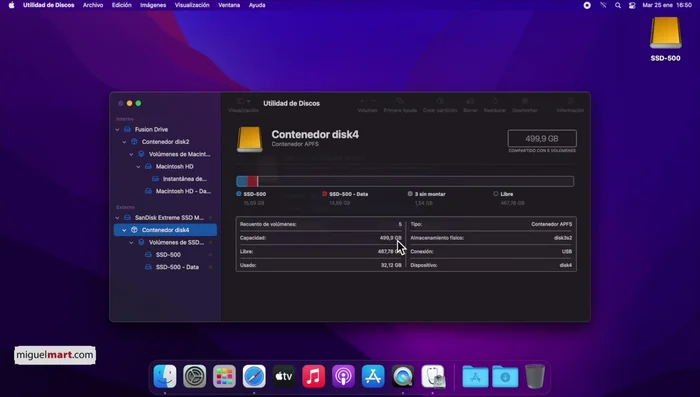This screenshot has height=397, width=700.
Task: Open the Imágenes menu
Action: 153,5
